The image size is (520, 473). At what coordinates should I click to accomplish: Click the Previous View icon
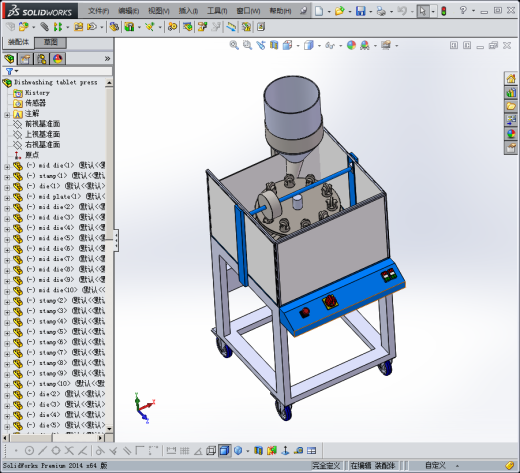[261, 45]
